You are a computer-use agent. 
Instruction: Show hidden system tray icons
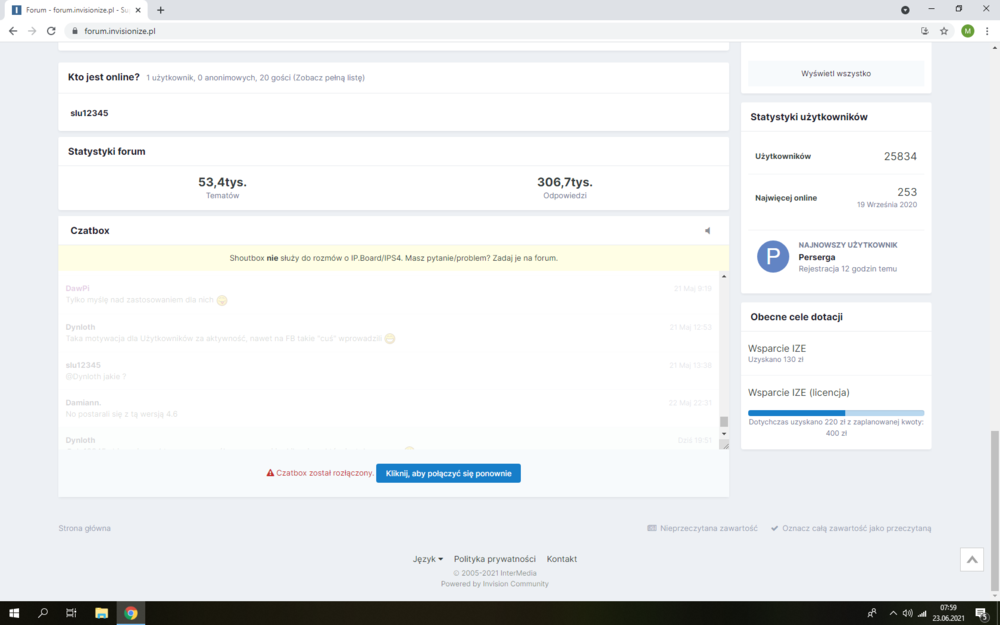point(893,613)
